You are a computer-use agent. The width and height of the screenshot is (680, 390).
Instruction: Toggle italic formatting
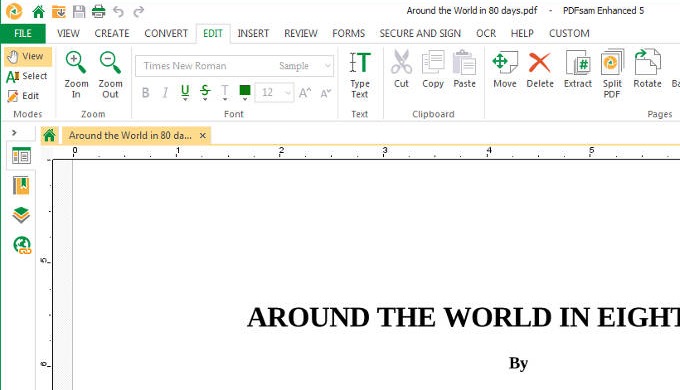tap(165, 92)
